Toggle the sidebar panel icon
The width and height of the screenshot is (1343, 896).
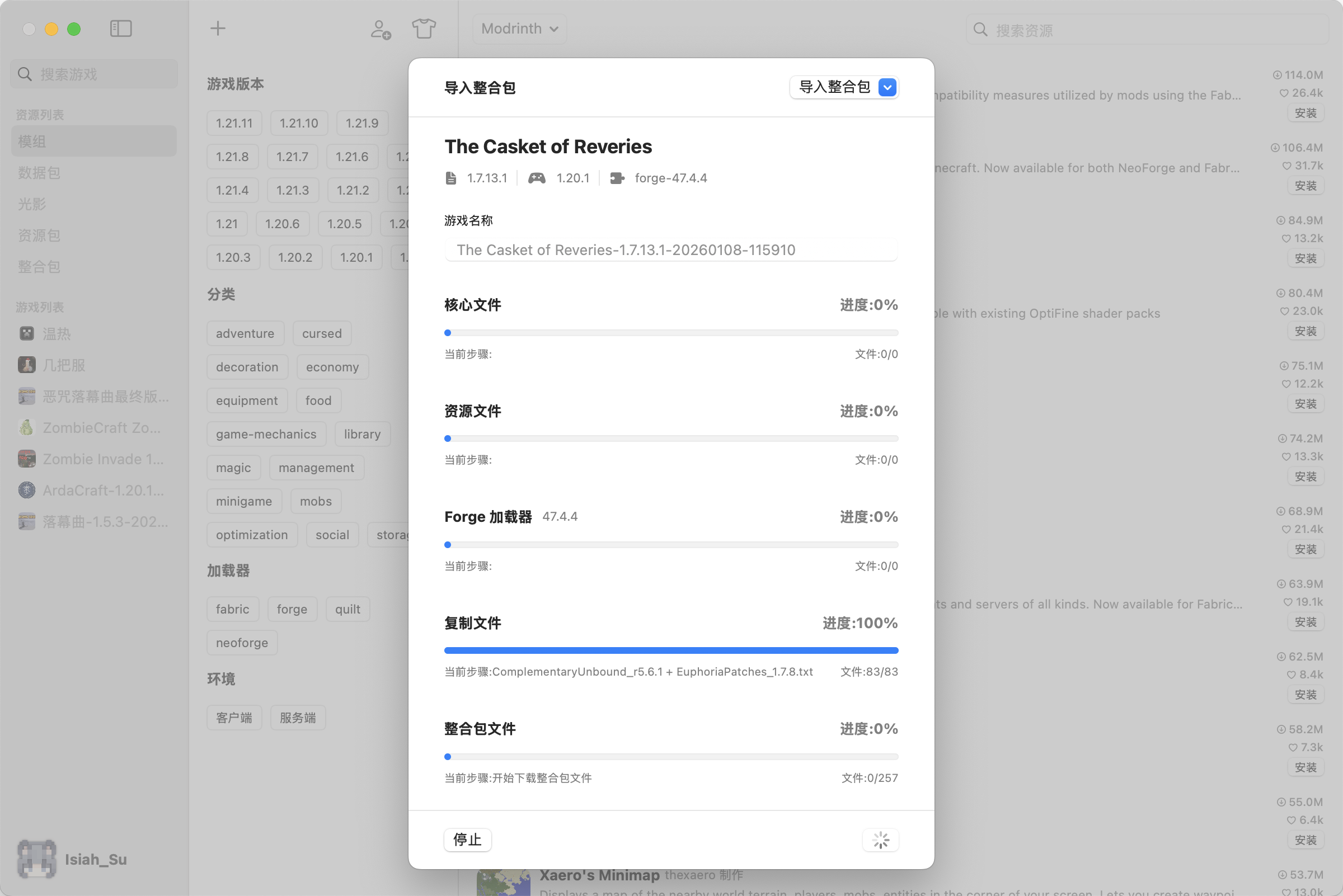coord(121,29)
